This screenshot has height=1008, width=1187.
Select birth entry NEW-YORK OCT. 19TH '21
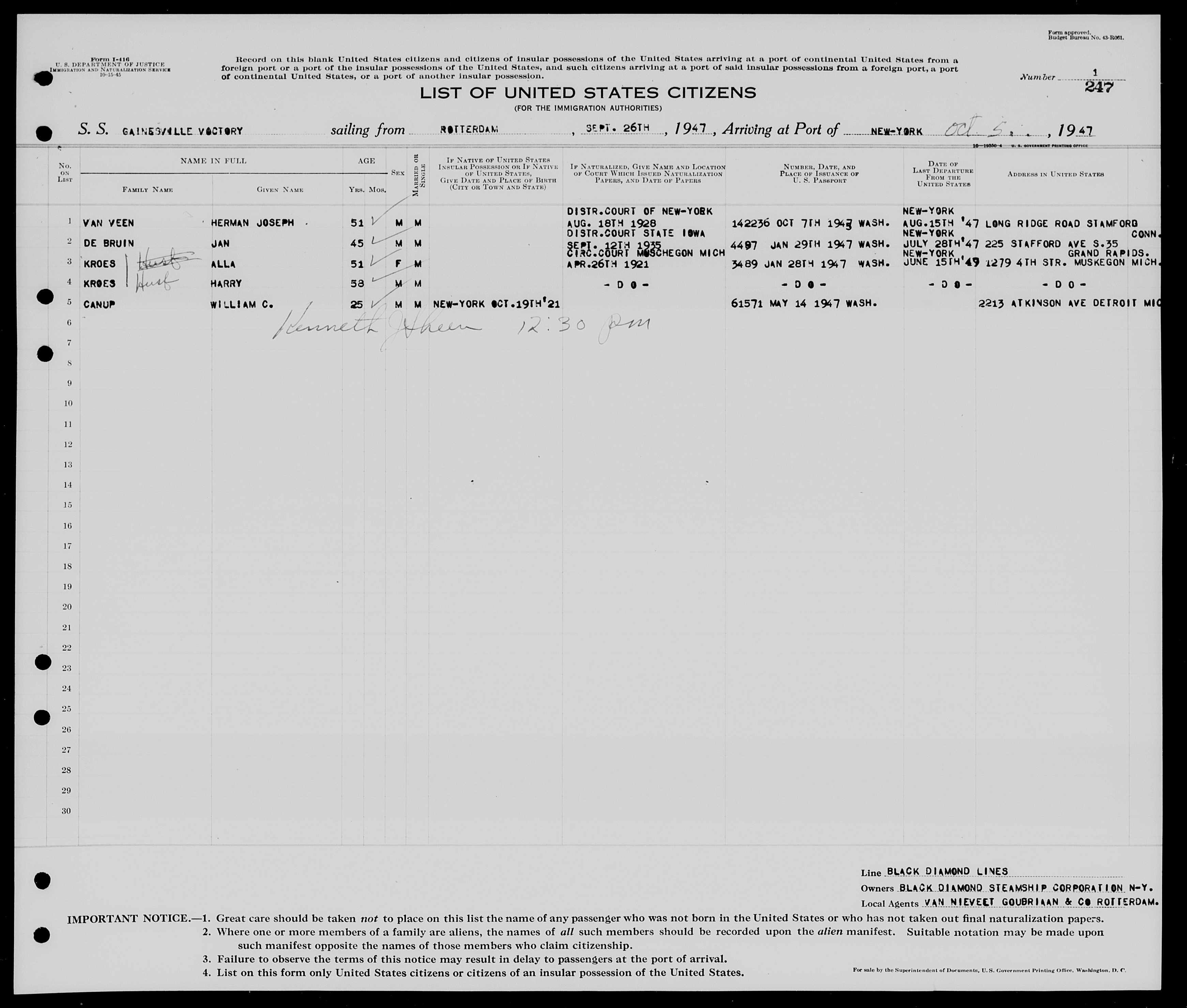496,305
